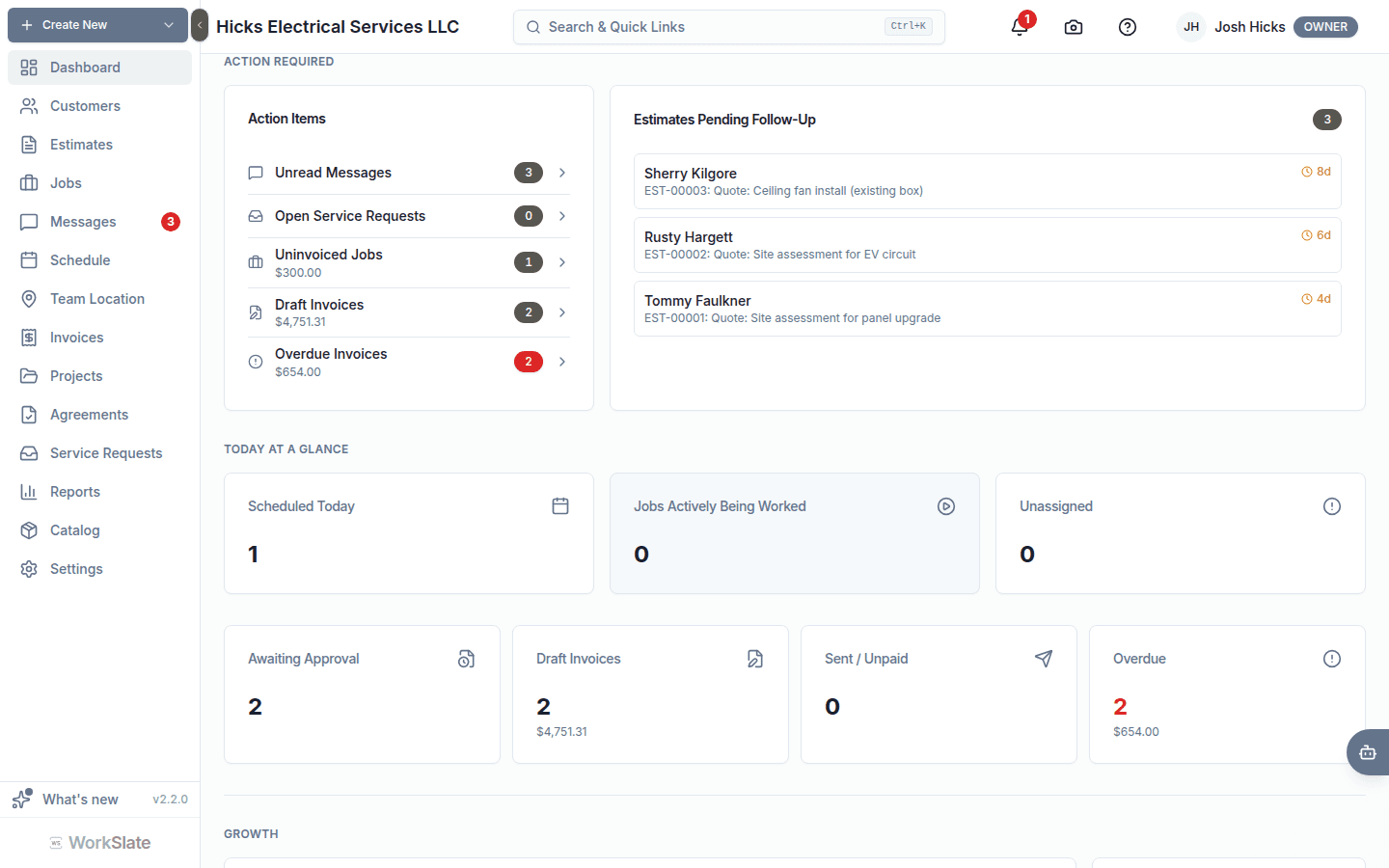Open Unread Messages row chevron
The width and height of the screenshot is (1389, 868).
click(x=562, y=173)
